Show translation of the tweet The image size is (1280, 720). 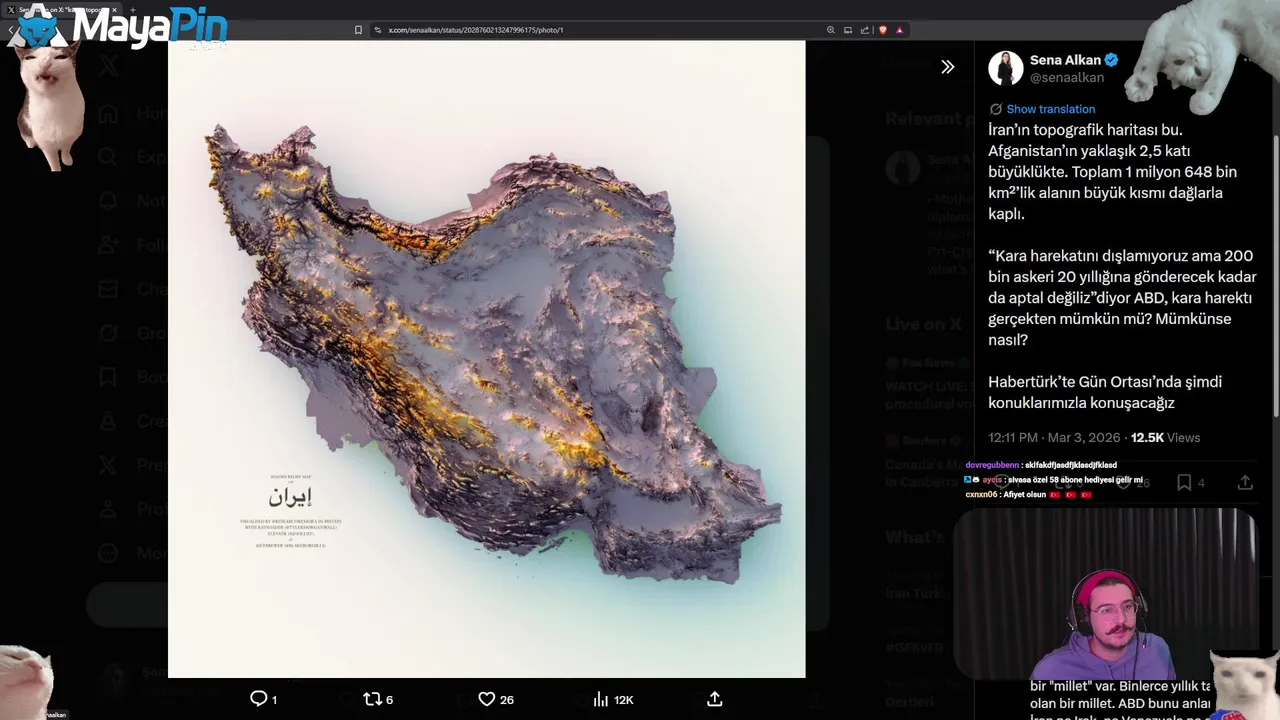(x=1050, y=109)
